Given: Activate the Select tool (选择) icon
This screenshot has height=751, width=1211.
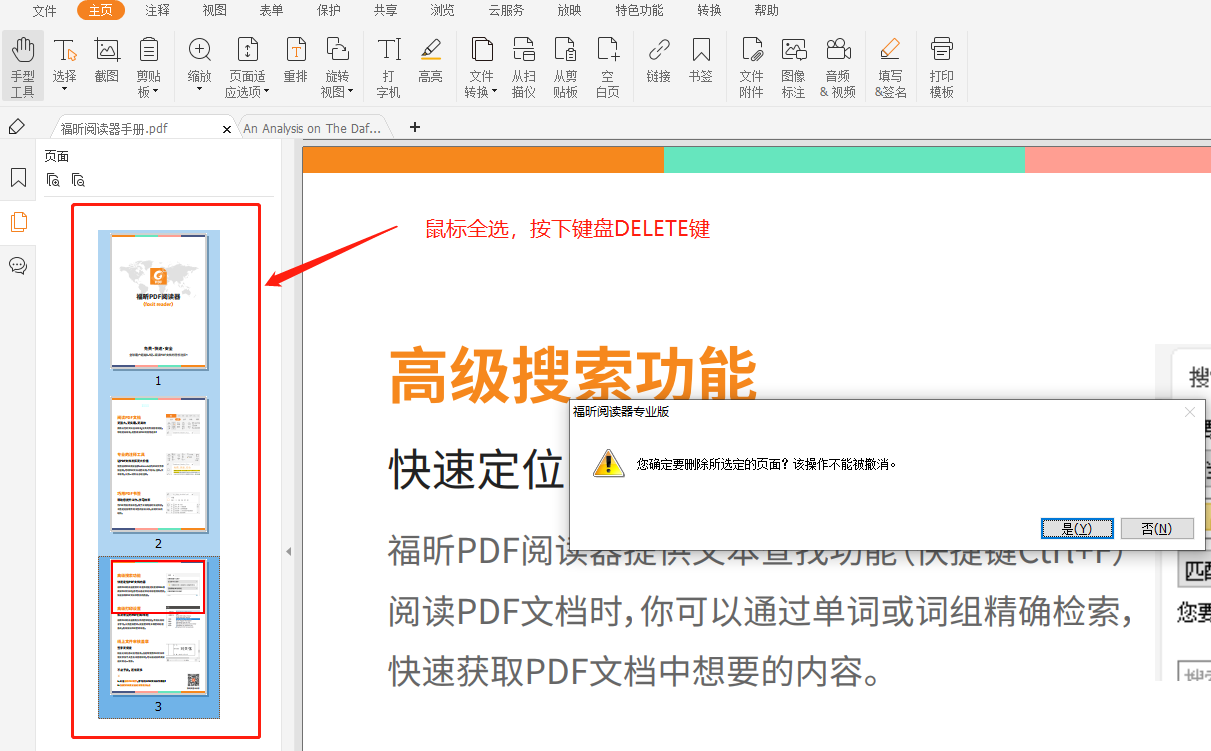Looking at the screenshot, I should [64, 50].
